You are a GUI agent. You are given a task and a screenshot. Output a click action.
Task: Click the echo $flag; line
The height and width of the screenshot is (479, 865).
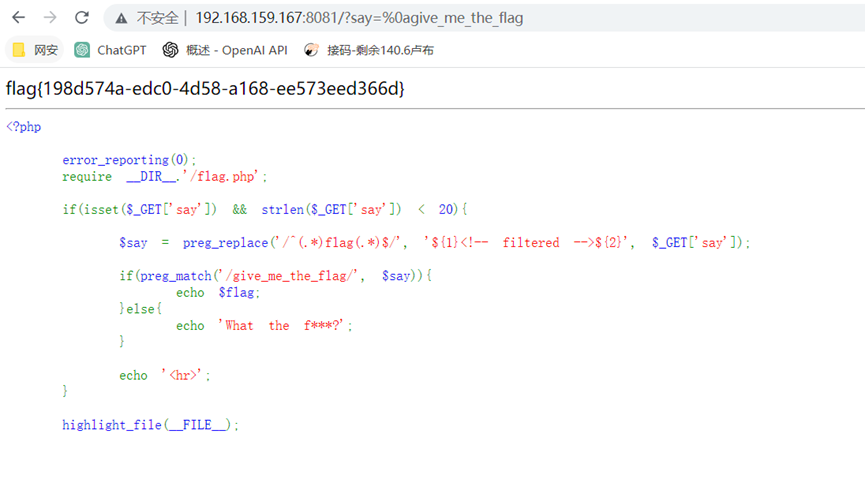point(218,292)
